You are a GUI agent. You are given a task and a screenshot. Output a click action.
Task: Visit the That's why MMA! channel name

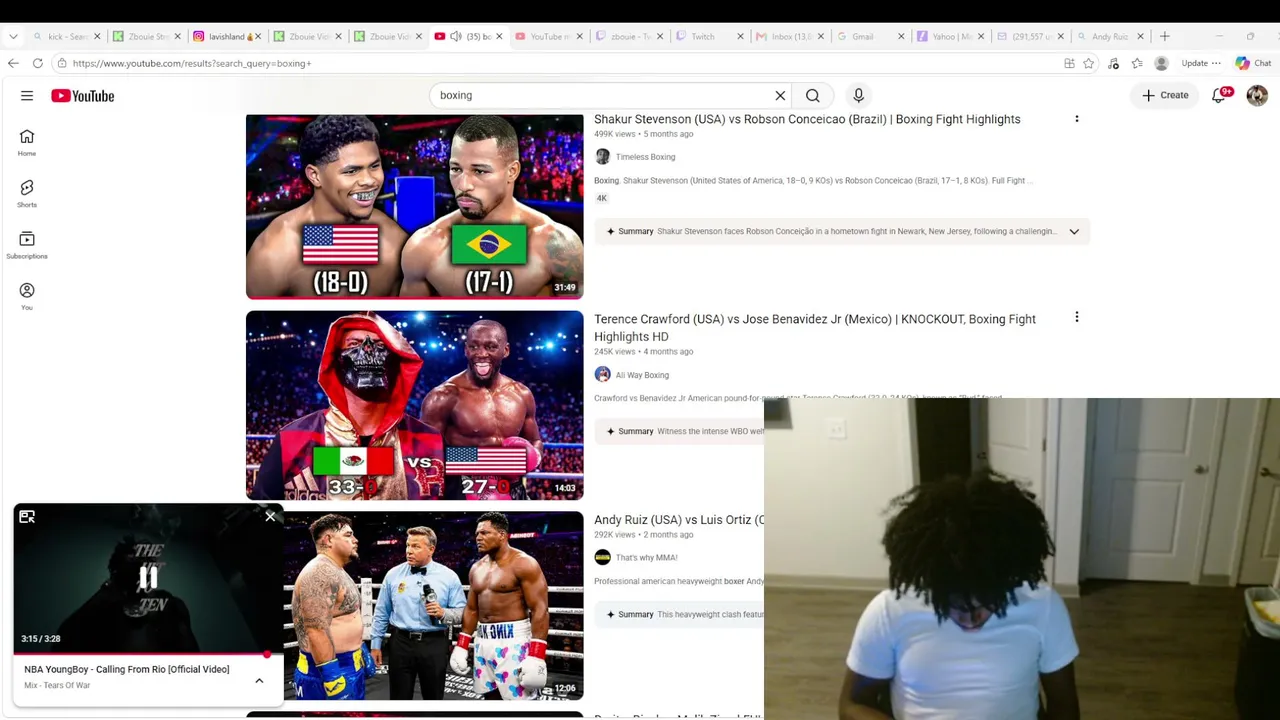click(646, 558)
